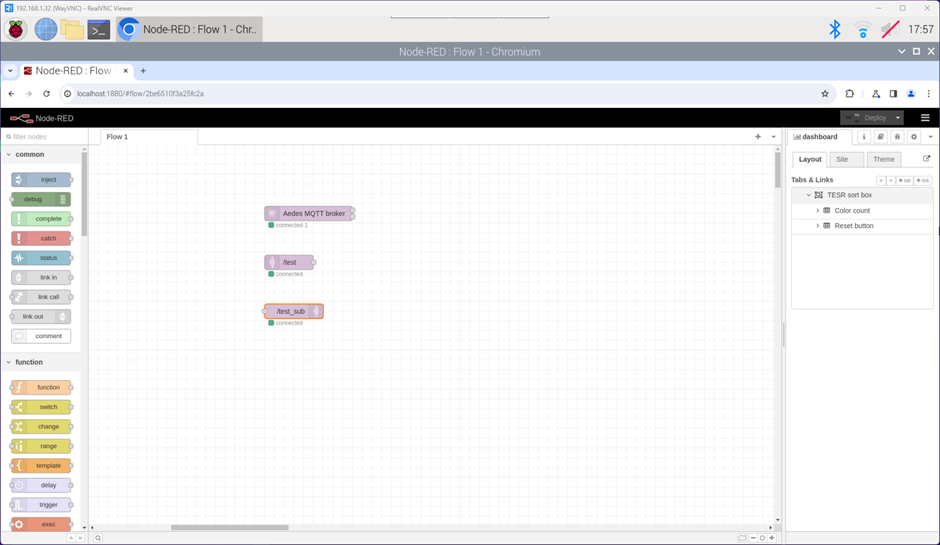
Task: Open the information sidebar tab icon
Action: tap(864, 137)
